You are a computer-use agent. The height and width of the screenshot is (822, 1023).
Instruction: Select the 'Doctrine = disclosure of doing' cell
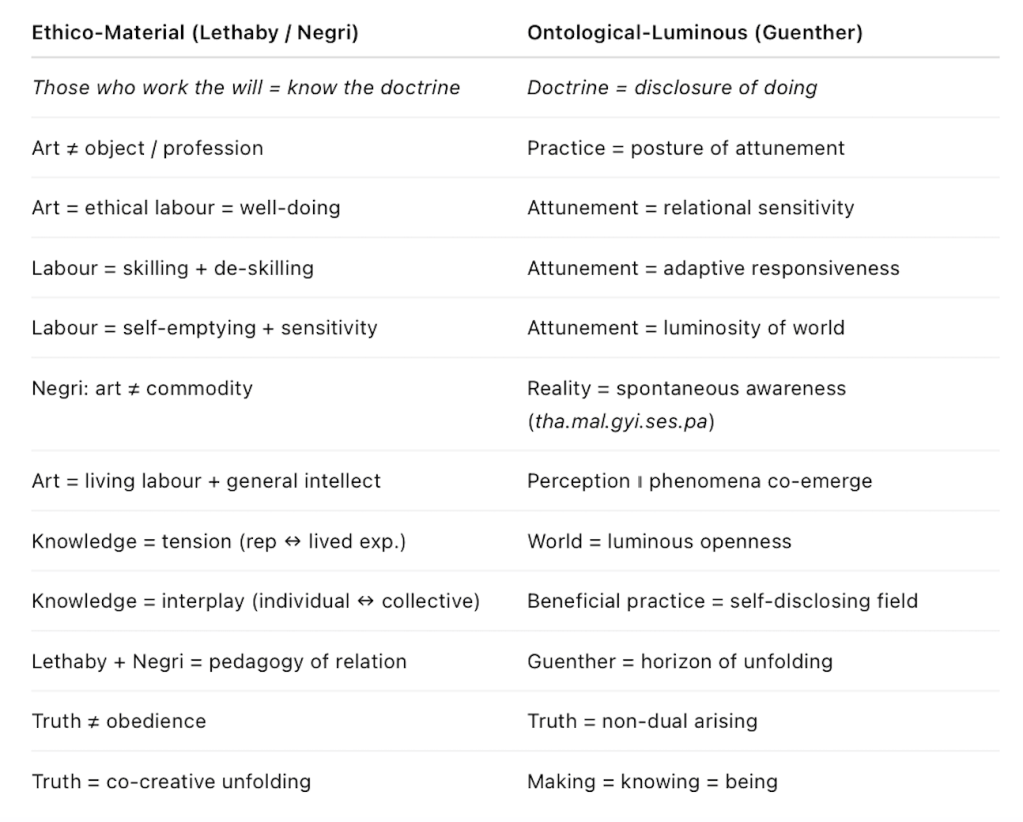(x=672, y=88)
